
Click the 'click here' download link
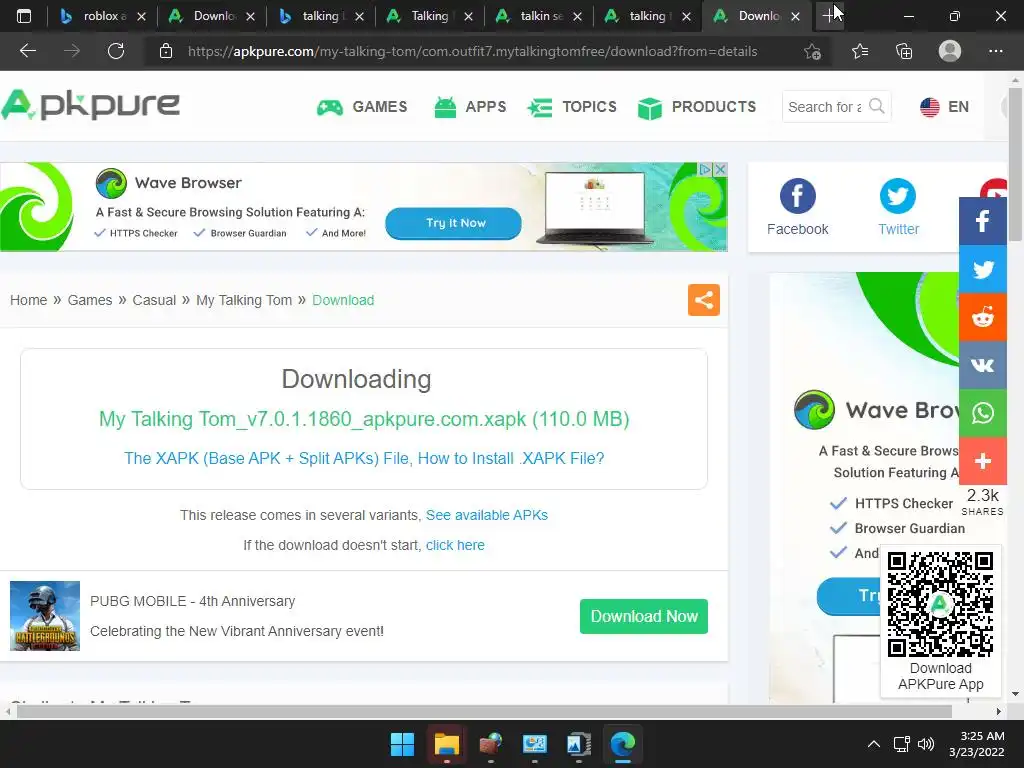point(455,545)
